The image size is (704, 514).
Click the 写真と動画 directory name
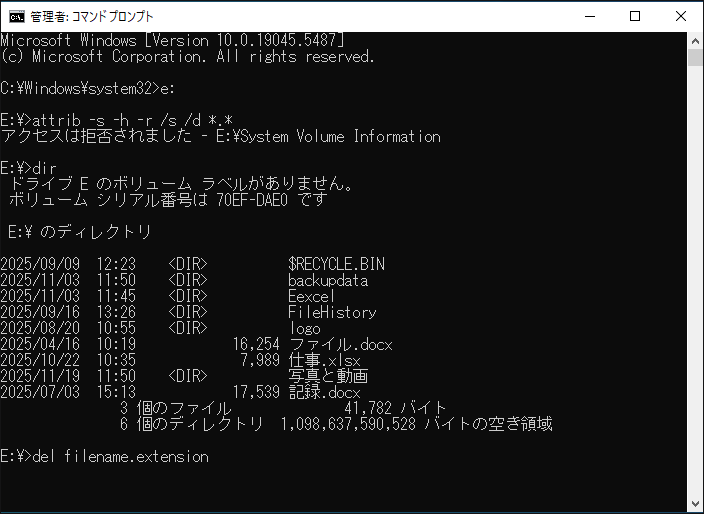click(328, 376)
